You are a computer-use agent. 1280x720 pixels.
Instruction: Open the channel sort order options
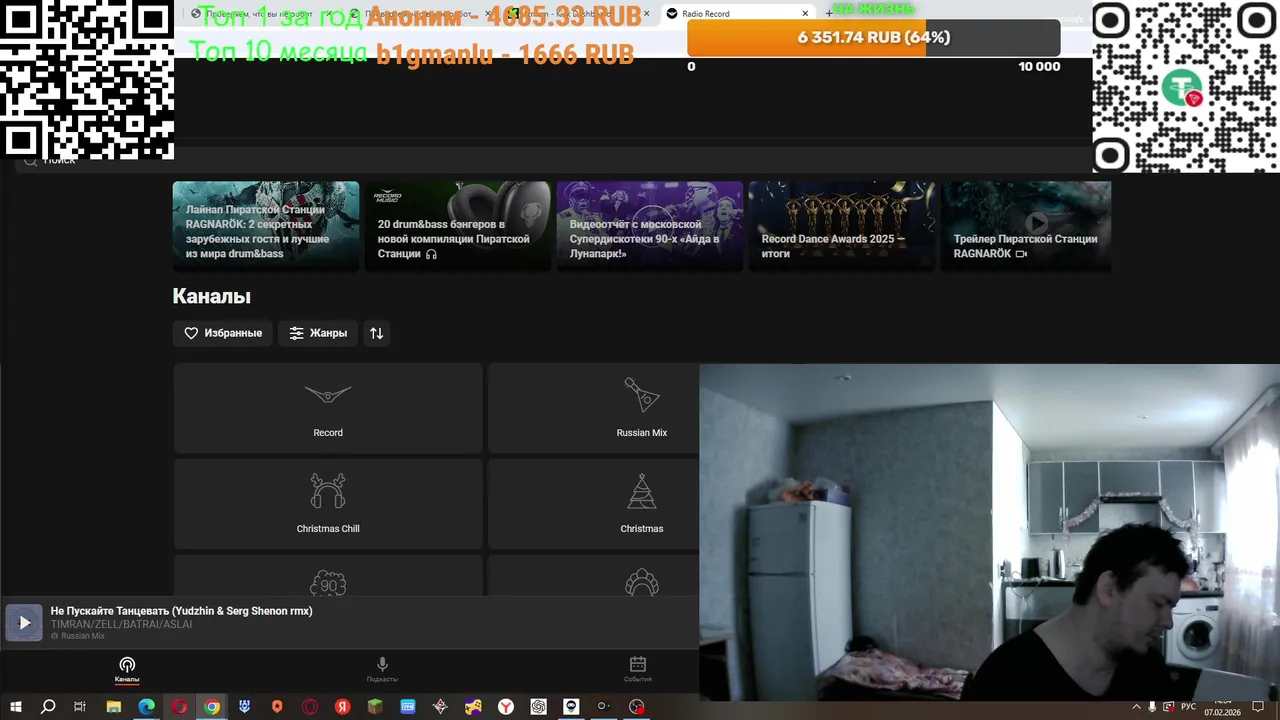[x=376, y=333]
